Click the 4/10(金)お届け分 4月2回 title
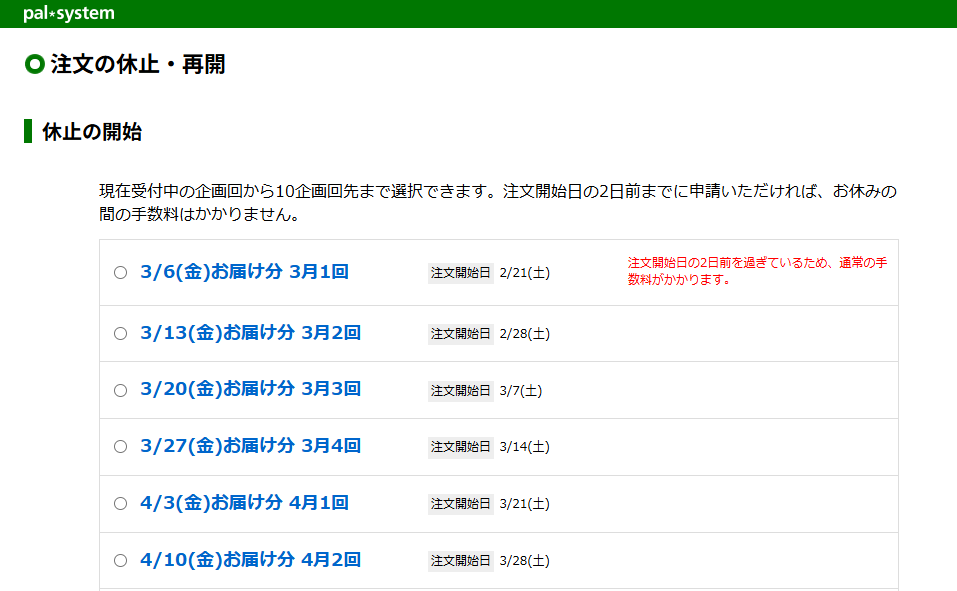The height and width of the screenshot is (591, 957). 250,560
